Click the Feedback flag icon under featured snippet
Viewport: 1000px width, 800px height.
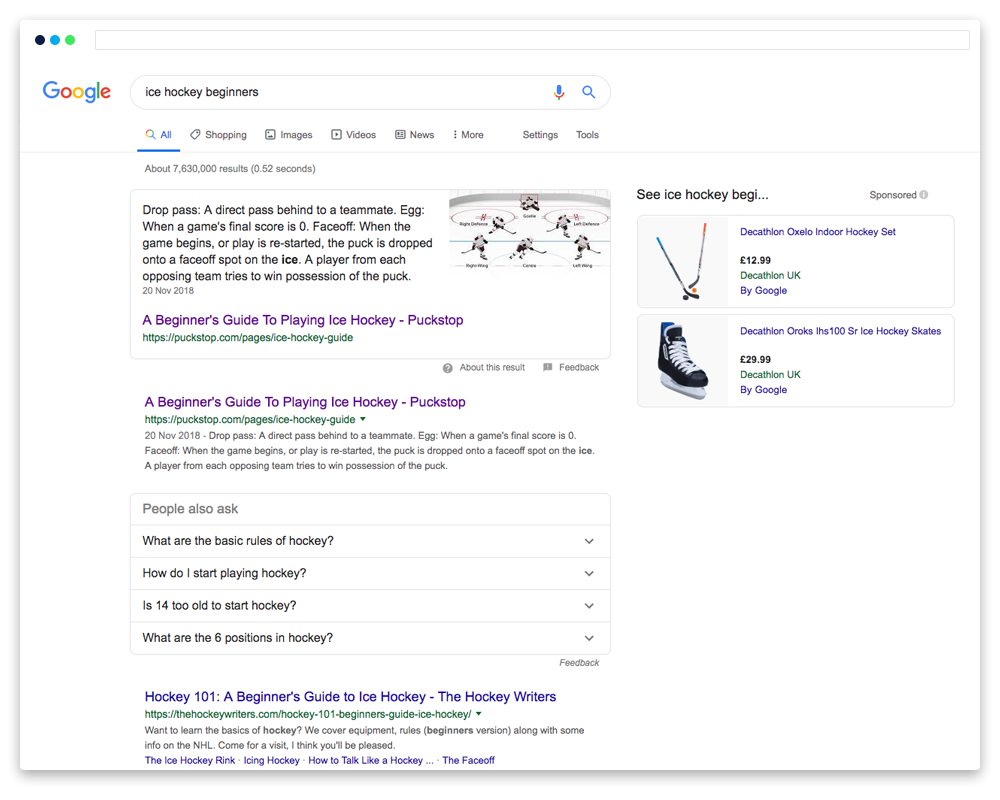point(547,368)
